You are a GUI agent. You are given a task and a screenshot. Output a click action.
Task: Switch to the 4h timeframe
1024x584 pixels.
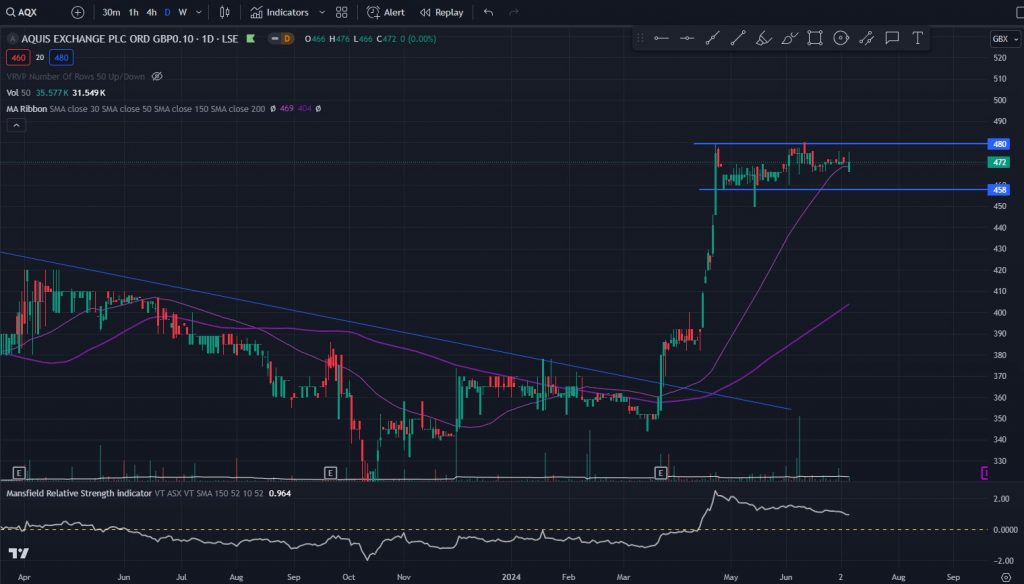coord(151,13)
